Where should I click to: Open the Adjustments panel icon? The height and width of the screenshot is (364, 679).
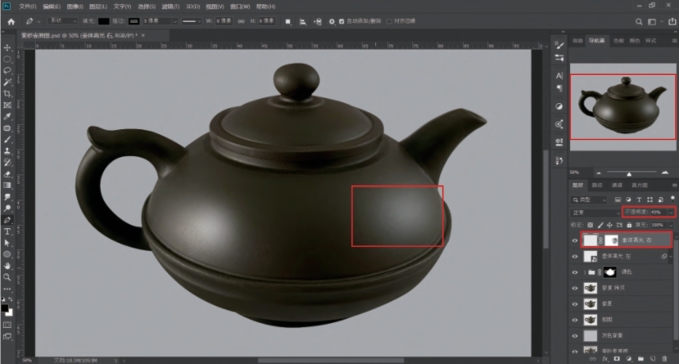pos(559,106)
